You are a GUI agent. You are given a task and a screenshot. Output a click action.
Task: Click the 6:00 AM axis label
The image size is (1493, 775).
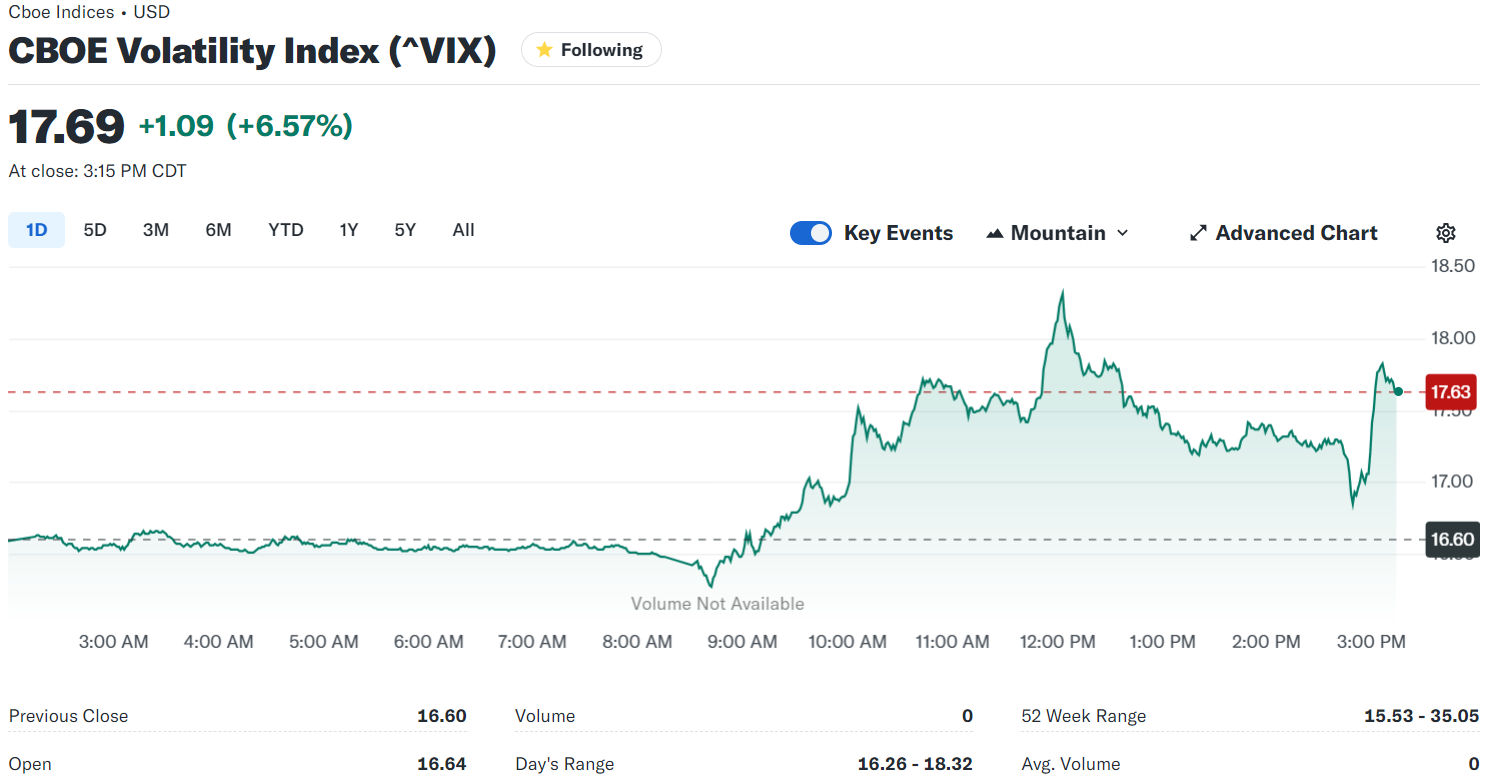pyautogui.click(x=428, y=642)
